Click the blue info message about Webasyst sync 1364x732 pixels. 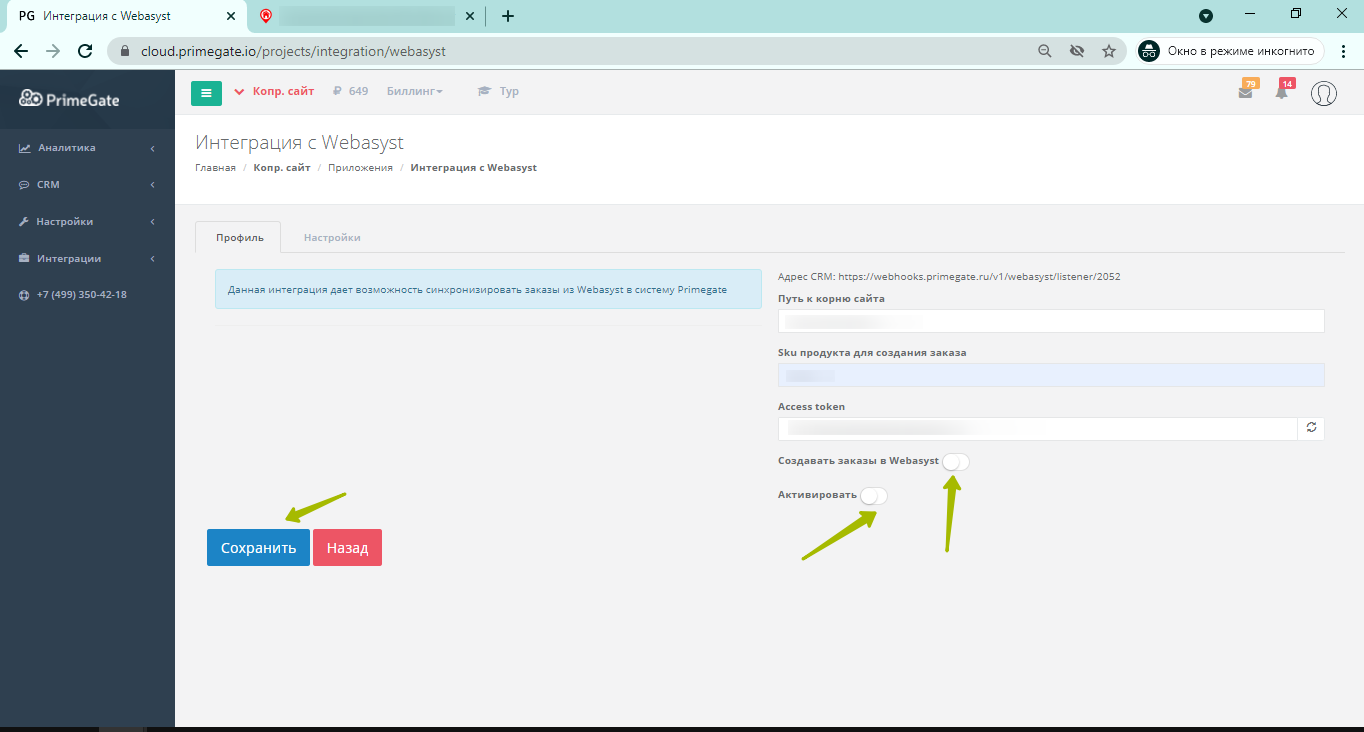point(488,290)
